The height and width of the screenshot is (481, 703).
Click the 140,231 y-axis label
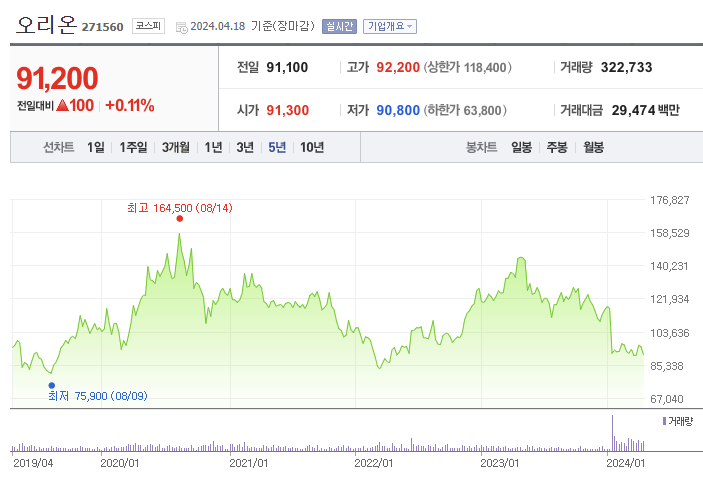point(670,266)
